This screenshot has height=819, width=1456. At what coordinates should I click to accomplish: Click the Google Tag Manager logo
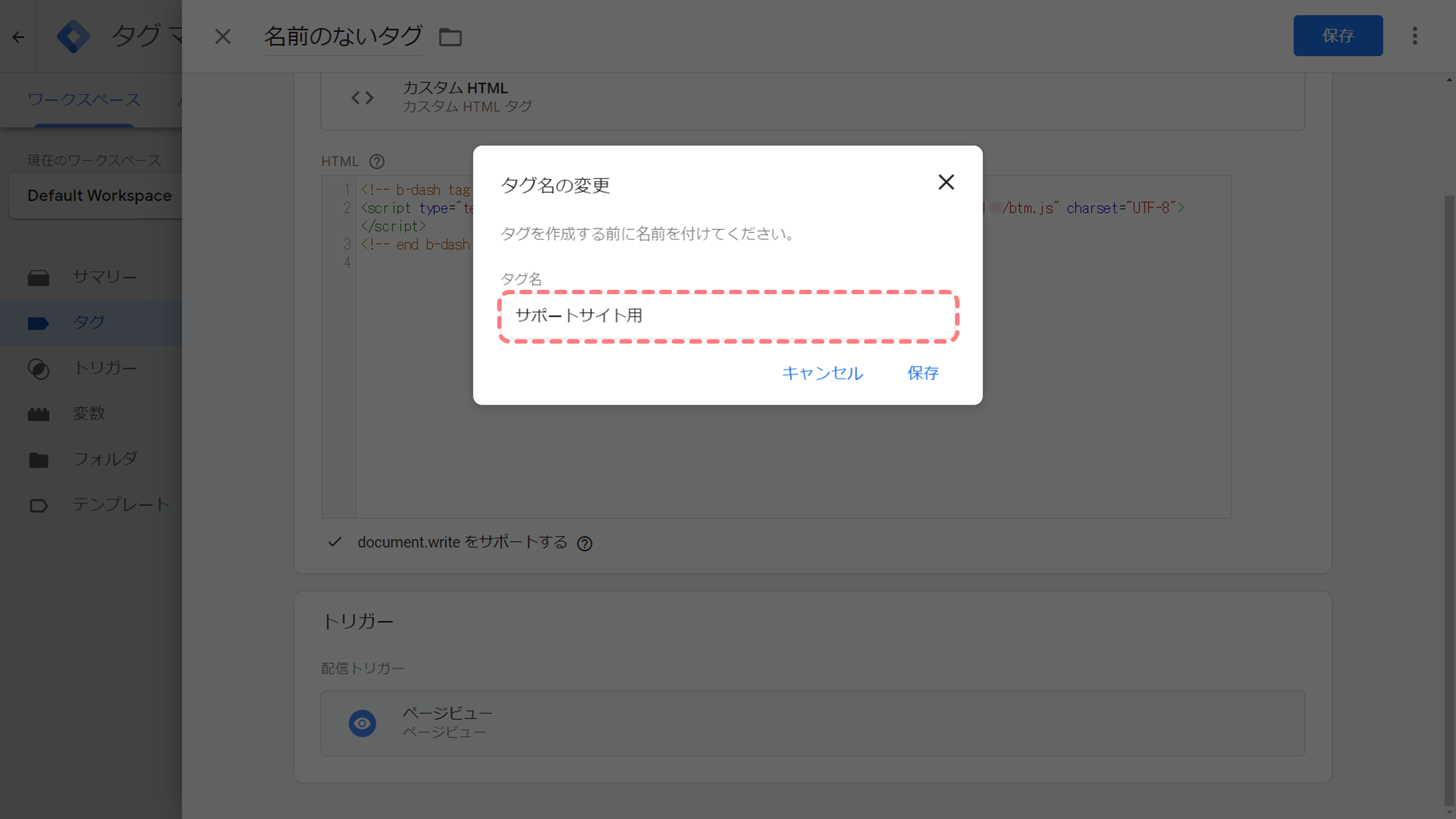tap(74, 36)
